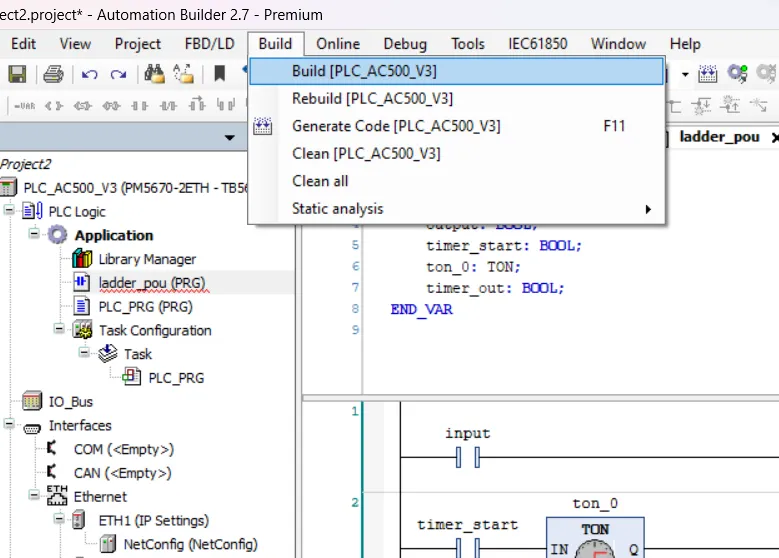Select the PLC_AC500_V3 device node
The width and height of the screenshot is (779, 558).
(136, 188)
